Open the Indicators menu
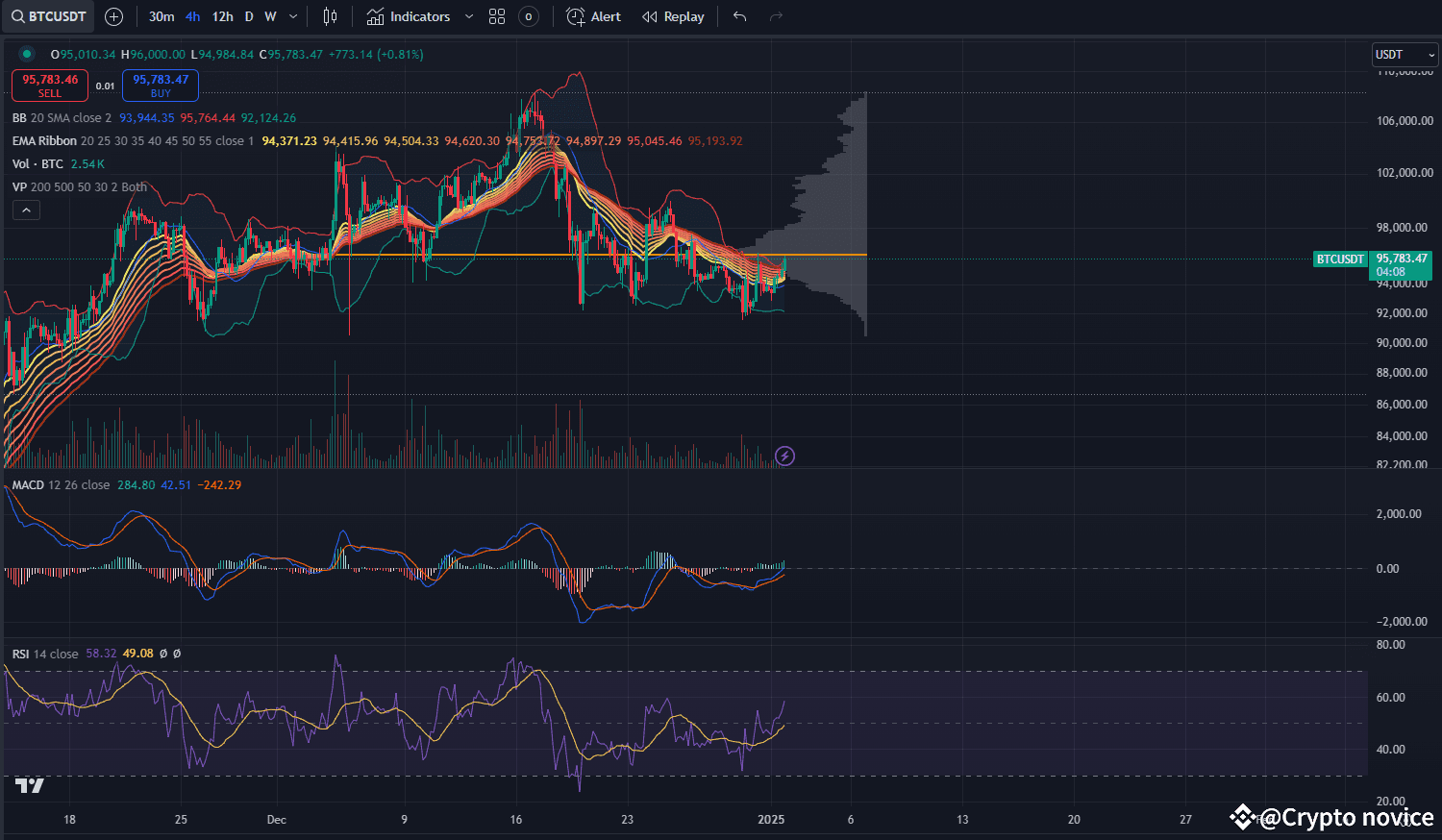This screenshot has width=1442, height=840. point(409,16)
